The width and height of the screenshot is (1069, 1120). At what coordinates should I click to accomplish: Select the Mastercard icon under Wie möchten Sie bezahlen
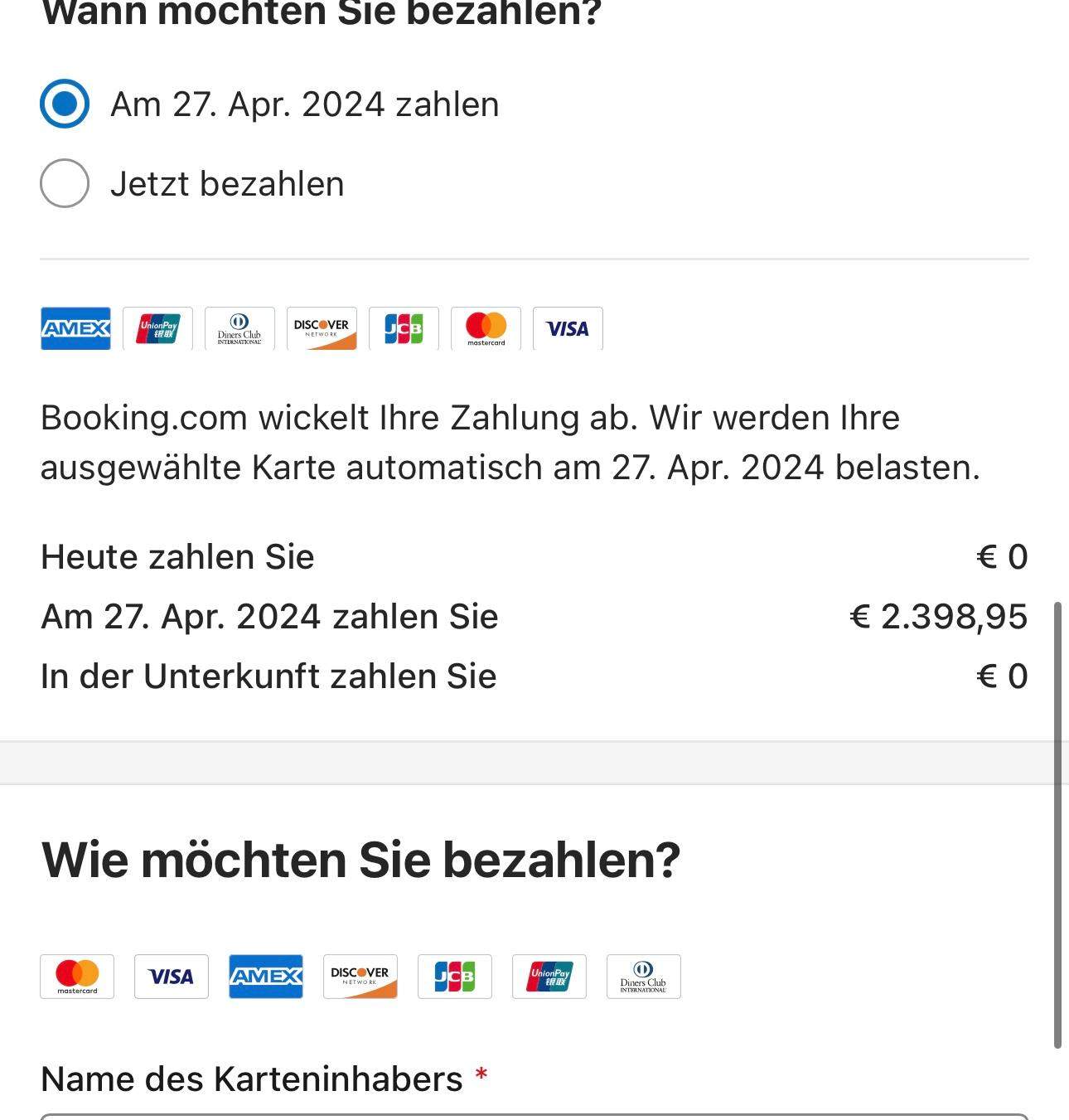click(77, 977)
